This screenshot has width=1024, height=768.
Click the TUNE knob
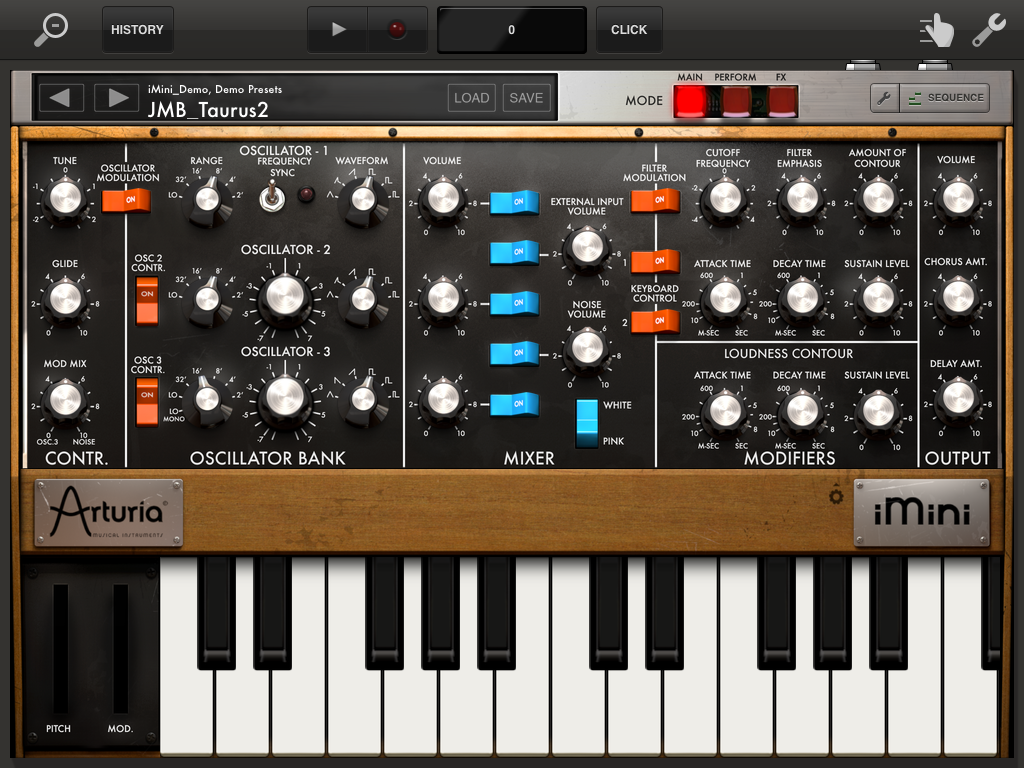point(65,198)
